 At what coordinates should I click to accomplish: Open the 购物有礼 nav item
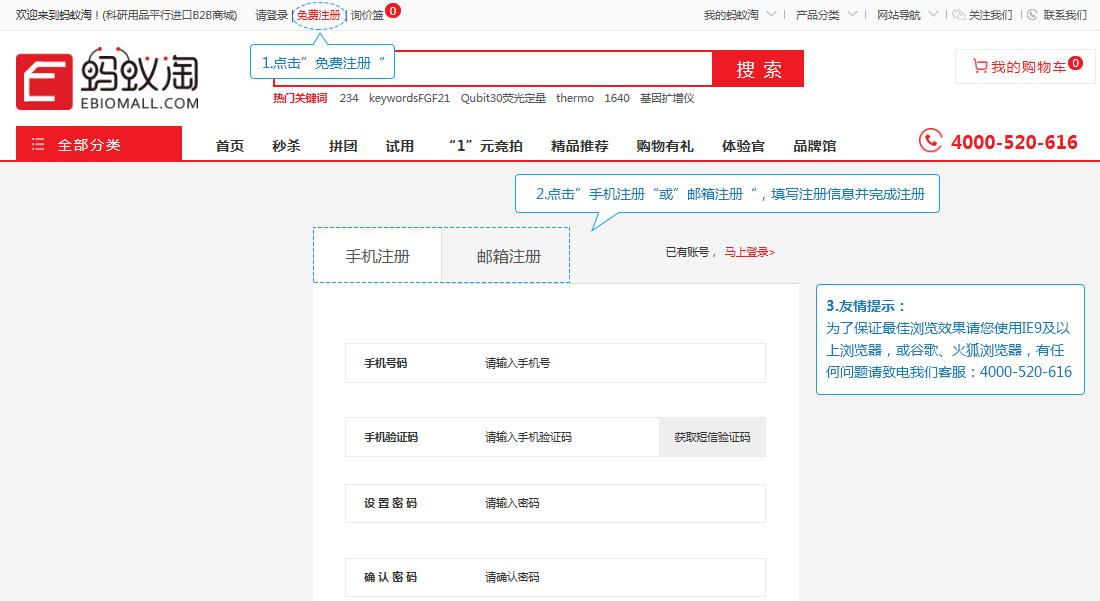(x=664, y=146)
